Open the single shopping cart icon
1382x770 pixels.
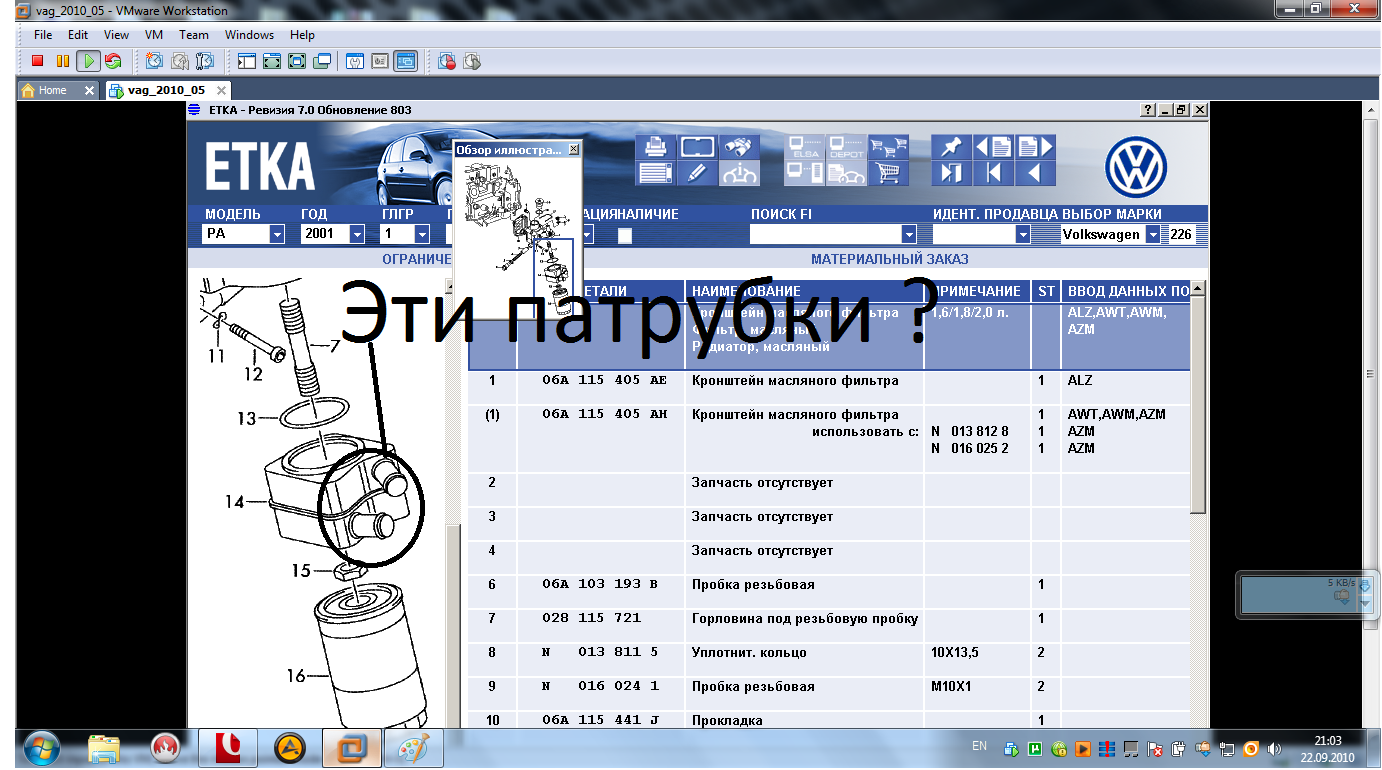(x=888, y=173)
